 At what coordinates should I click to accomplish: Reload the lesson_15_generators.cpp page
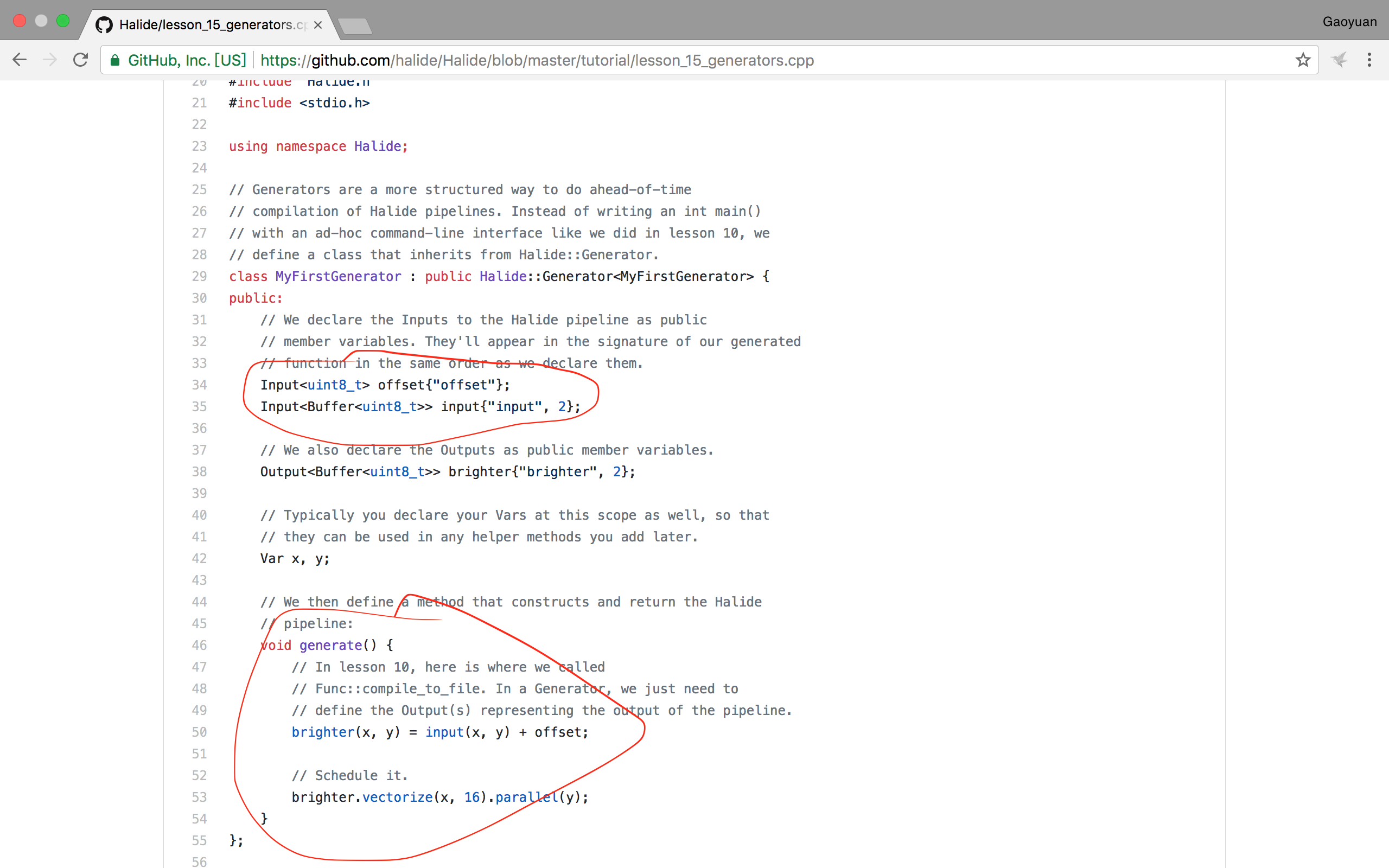click(81, 60)
